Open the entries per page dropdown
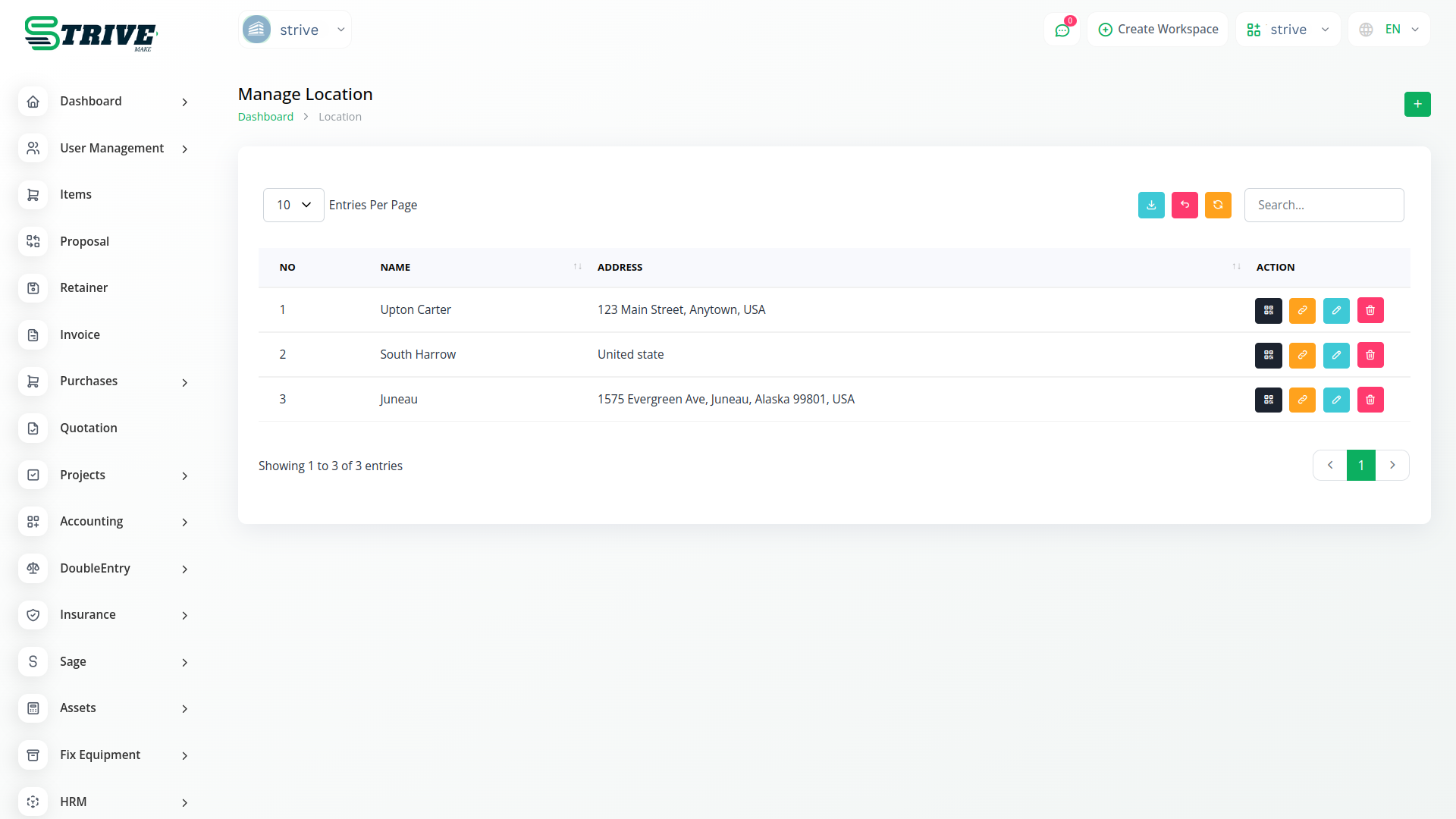 tap(293, 205)
